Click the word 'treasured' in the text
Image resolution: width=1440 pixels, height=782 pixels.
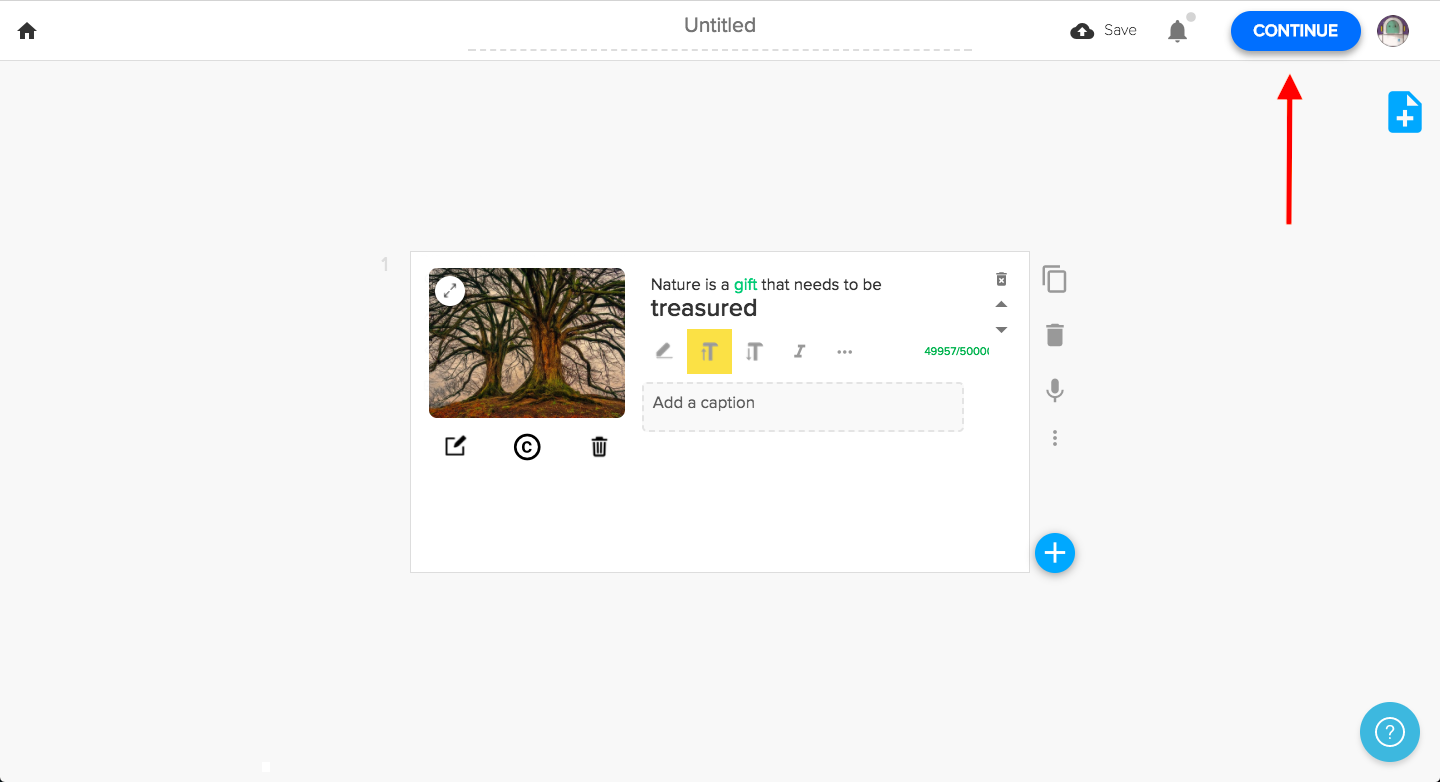(704, 308)
